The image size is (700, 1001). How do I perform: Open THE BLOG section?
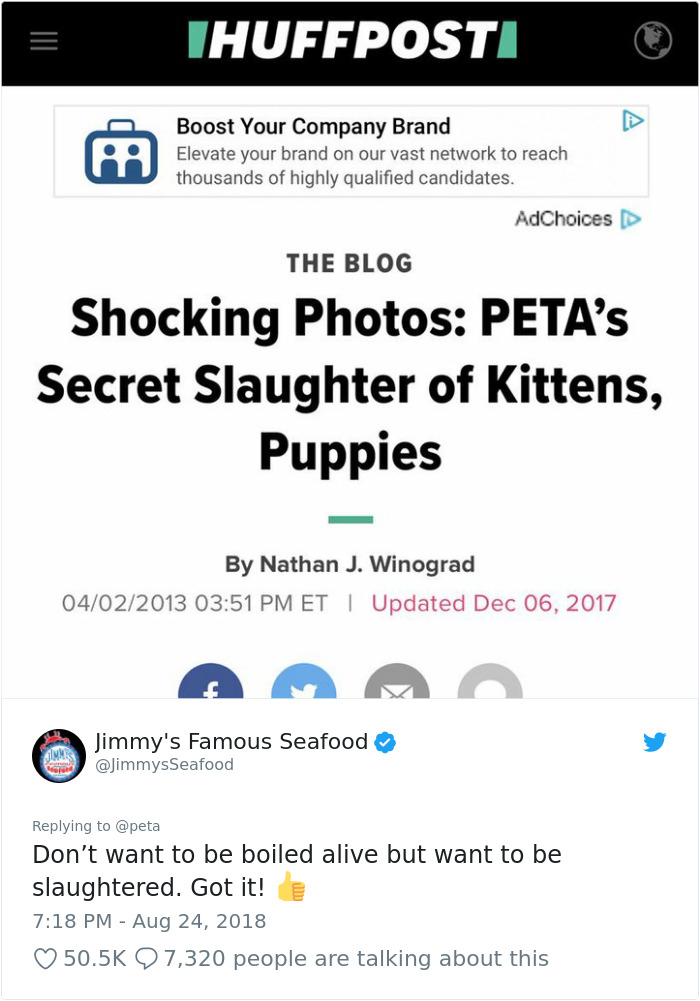[350, 263]
